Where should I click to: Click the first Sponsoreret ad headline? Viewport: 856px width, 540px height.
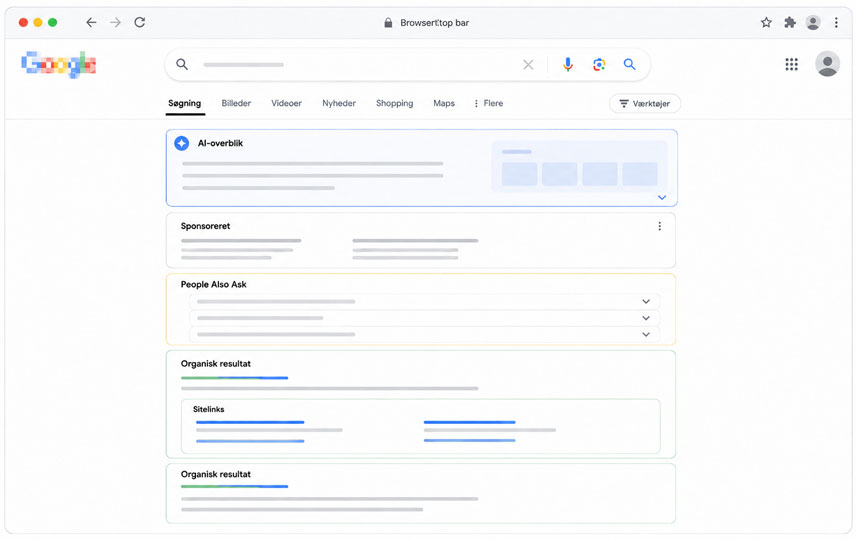pyautogui.click(x=241, y=240)
